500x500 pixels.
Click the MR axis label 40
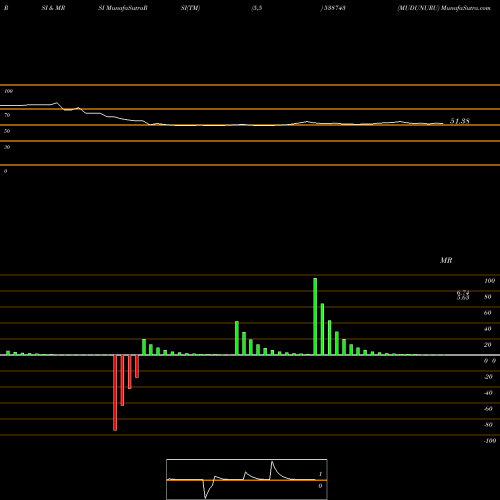click(488, 329)
